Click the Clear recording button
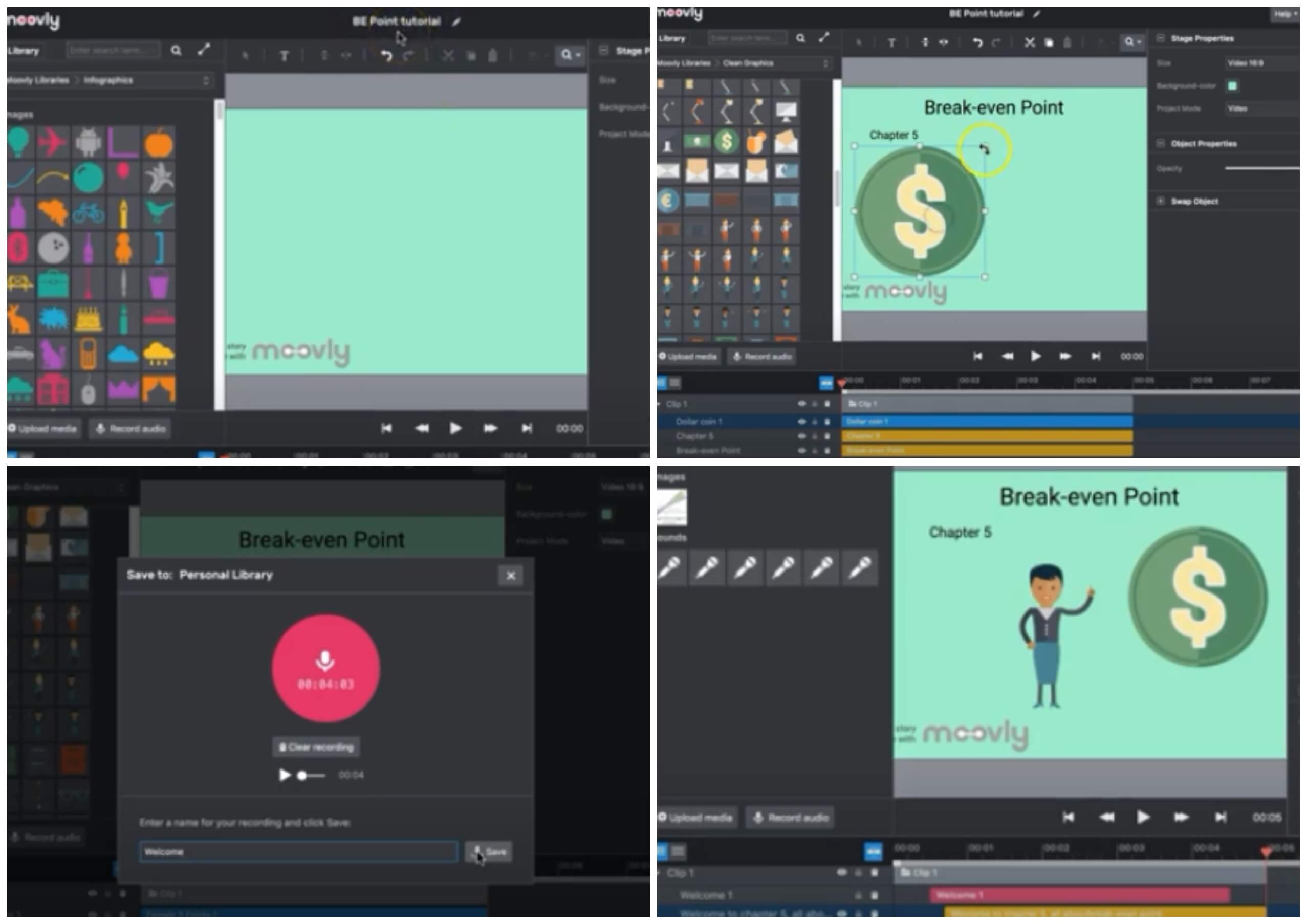1307x924 pixels. tap(316, 747)
